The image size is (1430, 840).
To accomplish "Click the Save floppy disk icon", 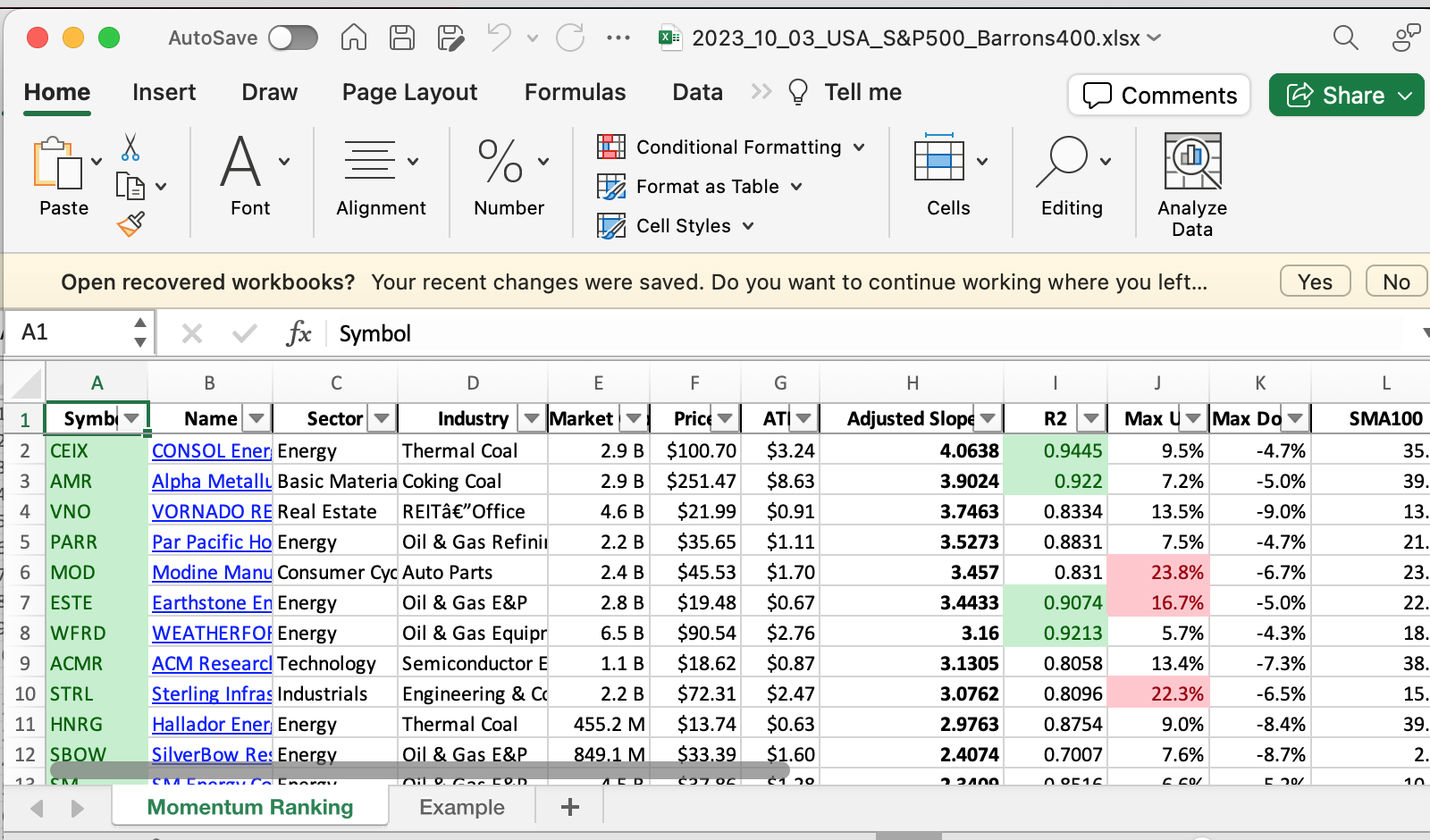I will [402, 38].
